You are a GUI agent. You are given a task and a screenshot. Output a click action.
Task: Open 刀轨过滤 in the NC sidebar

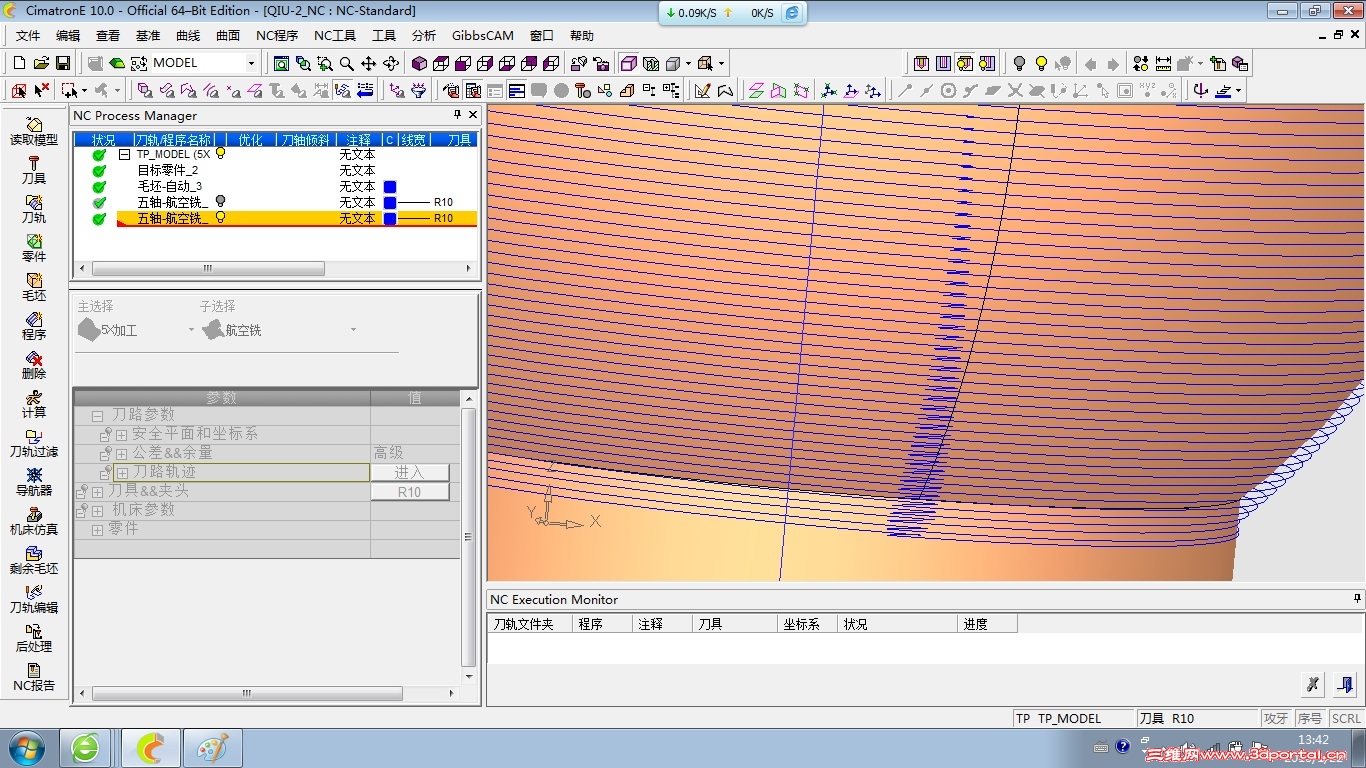34,443
